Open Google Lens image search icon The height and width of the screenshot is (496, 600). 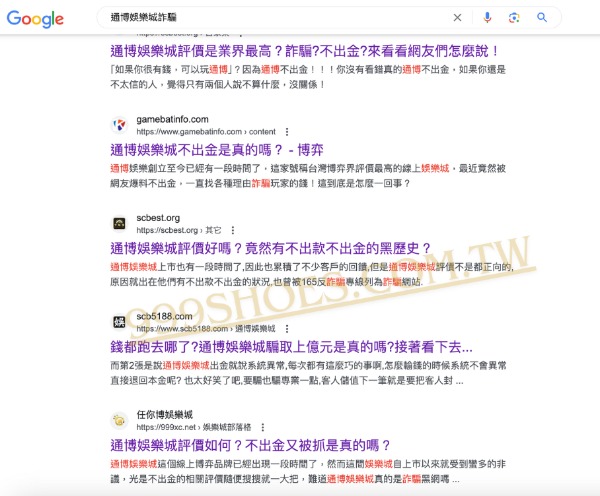[514, 18]
